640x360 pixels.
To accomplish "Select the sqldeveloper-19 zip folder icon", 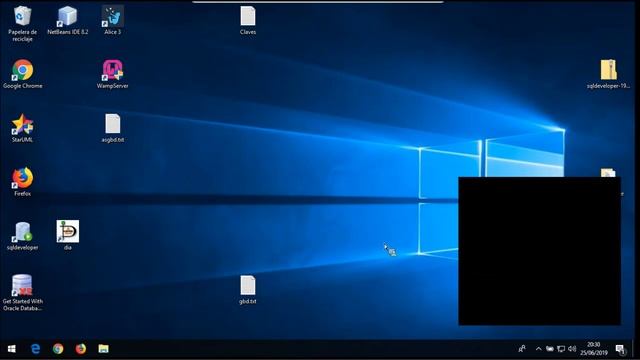I will point(608,74).
